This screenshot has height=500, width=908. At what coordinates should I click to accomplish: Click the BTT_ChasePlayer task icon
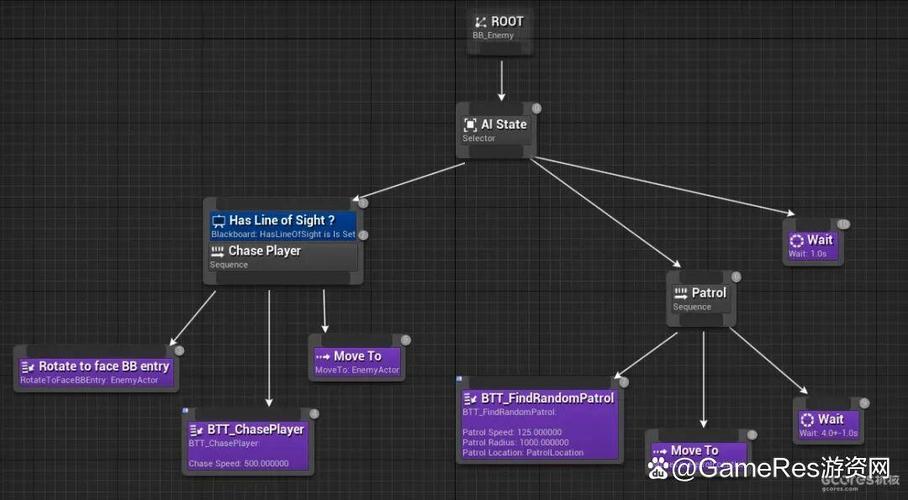click(197, 430)
